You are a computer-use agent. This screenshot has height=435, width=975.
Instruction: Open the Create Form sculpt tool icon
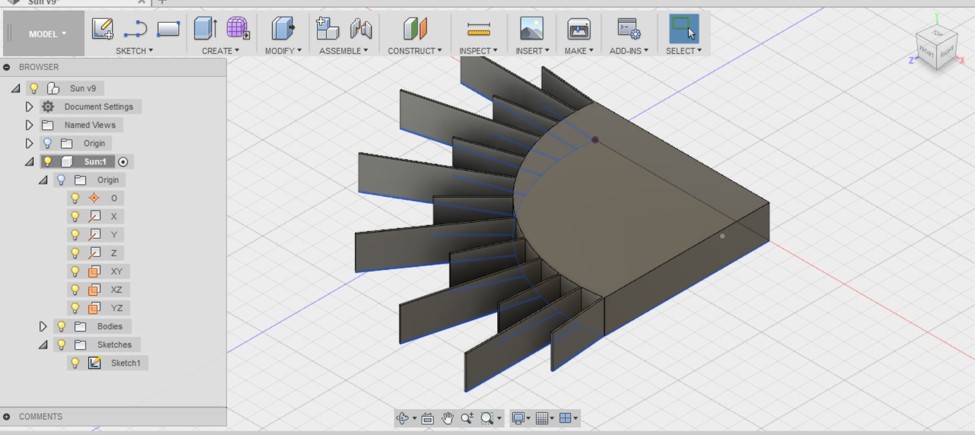(238, 29)
